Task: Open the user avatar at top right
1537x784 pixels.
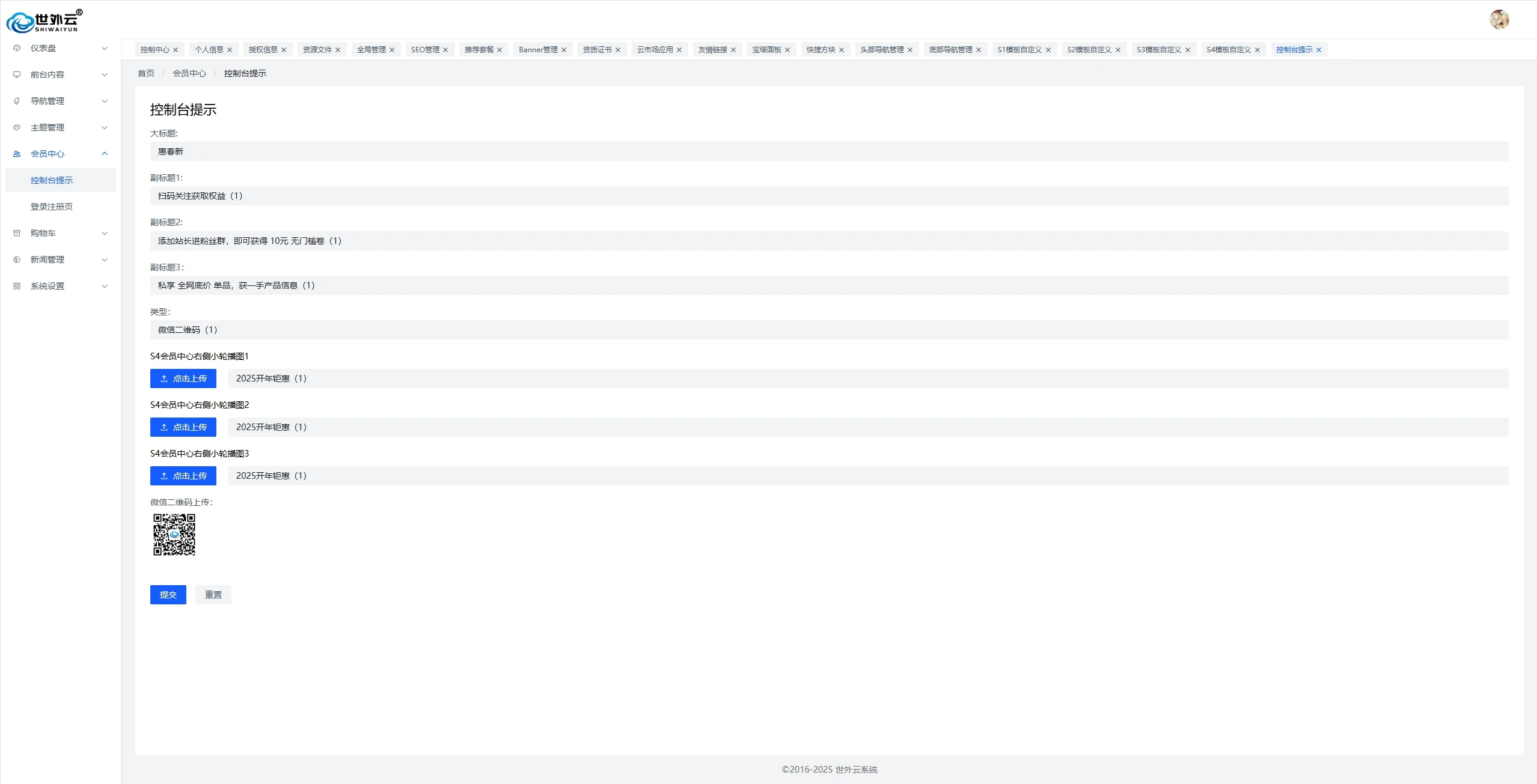Action: pyautogui.click(x=1499, y=19)
